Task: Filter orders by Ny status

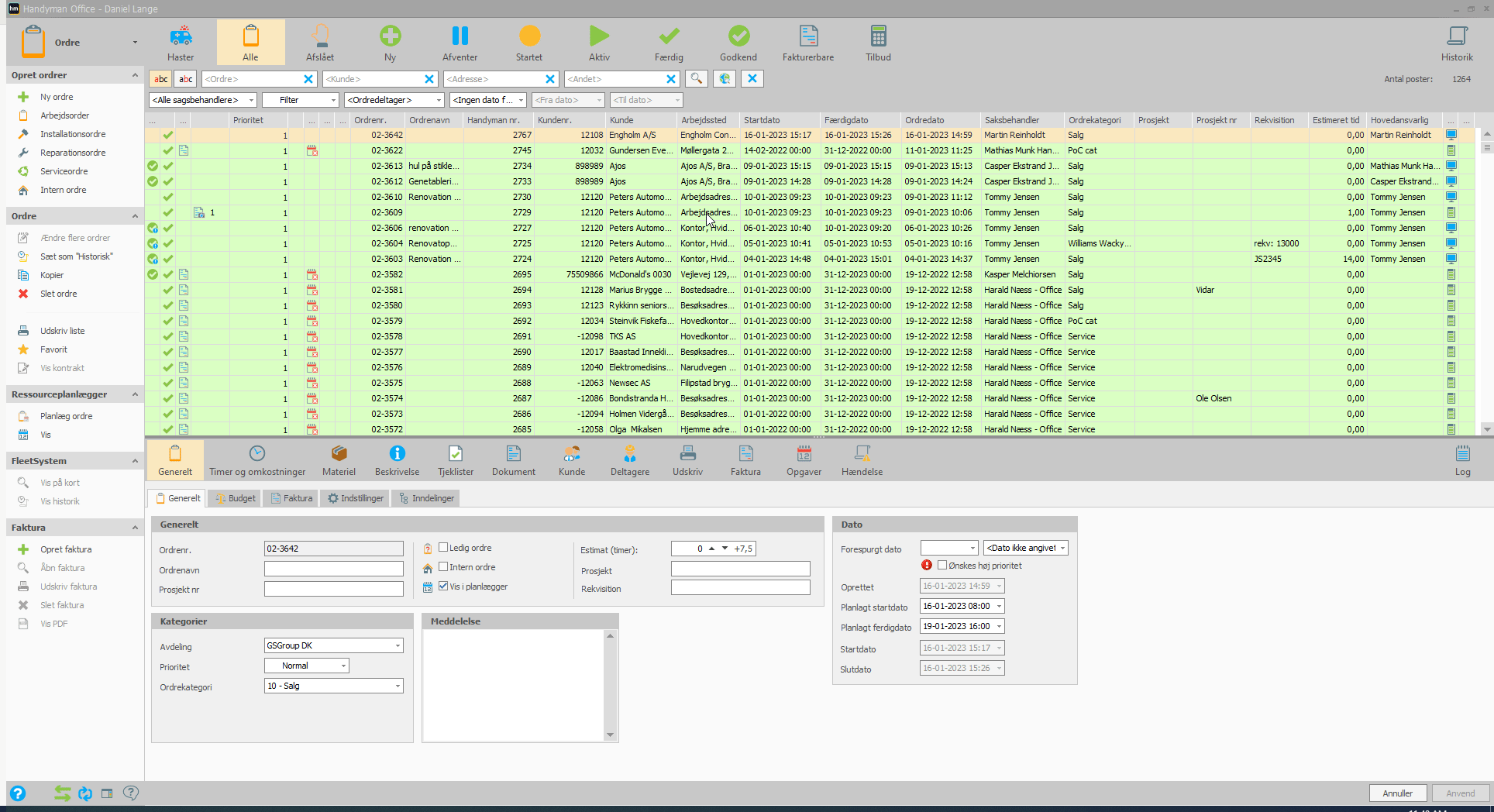Action: coord(390,43)
